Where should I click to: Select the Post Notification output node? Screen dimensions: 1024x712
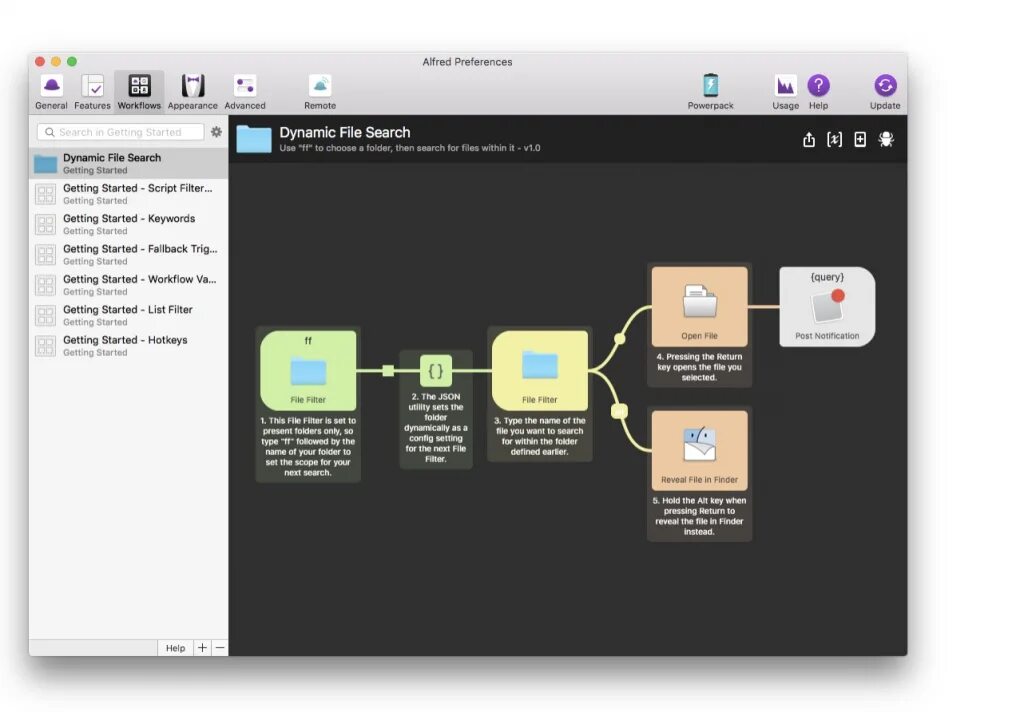pyautogui.click(x=827, y=306)
